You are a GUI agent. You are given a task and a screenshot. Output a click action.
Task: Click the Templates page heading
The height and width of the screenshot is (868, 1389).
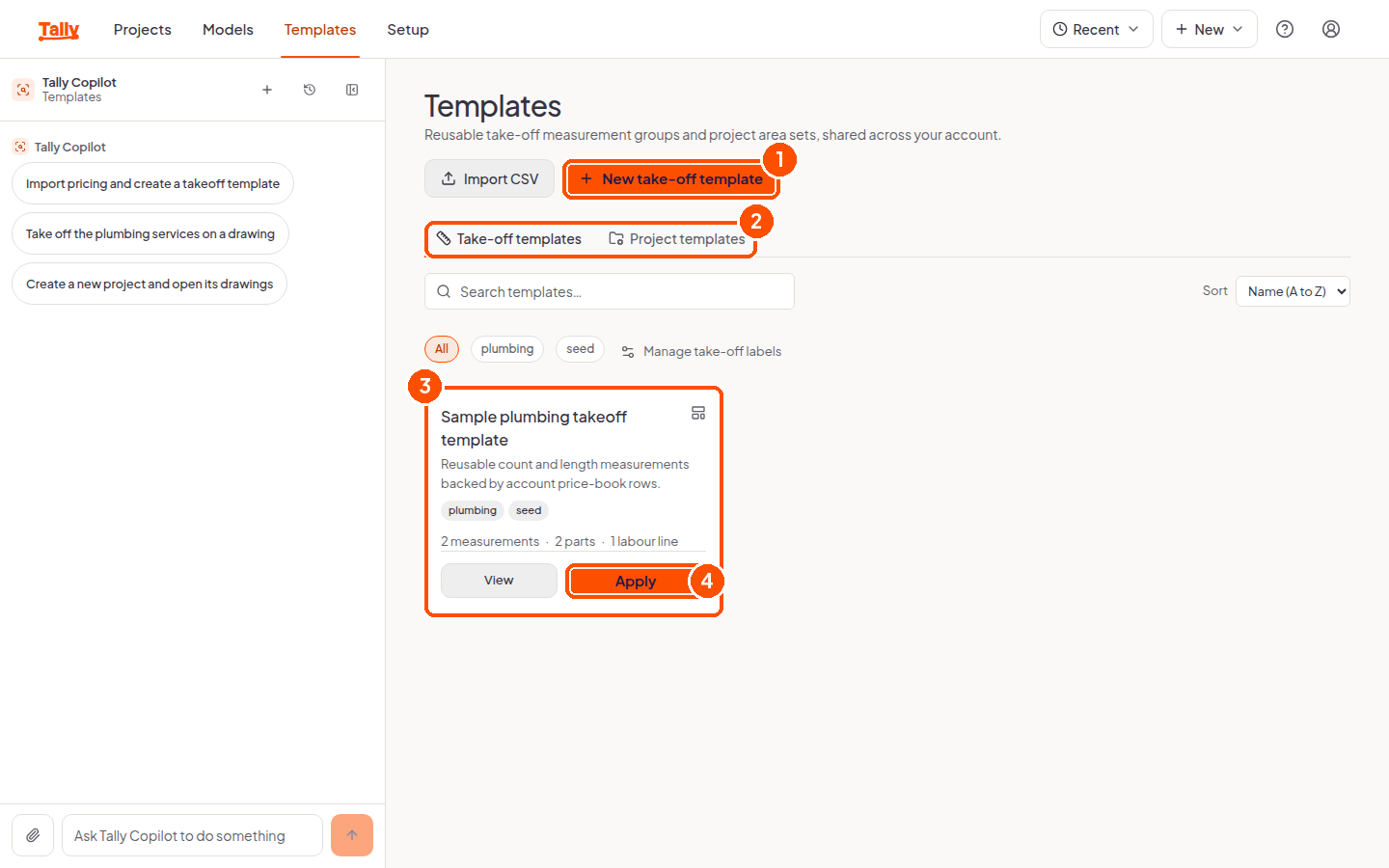pyautogui.click(x=493, y=106)
